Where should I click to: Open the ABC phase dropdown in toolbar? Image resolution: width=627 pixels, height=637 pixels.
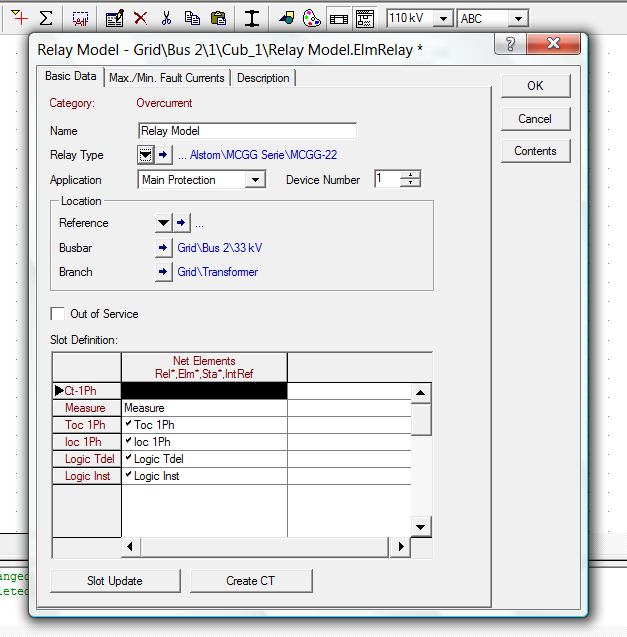pos(517,18)
